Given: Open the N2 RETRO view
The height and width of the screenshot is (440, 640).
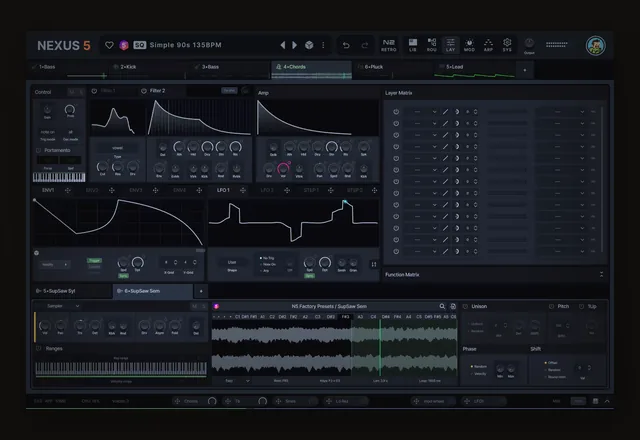Looking at the screenshot, I should tap(389, 45).
